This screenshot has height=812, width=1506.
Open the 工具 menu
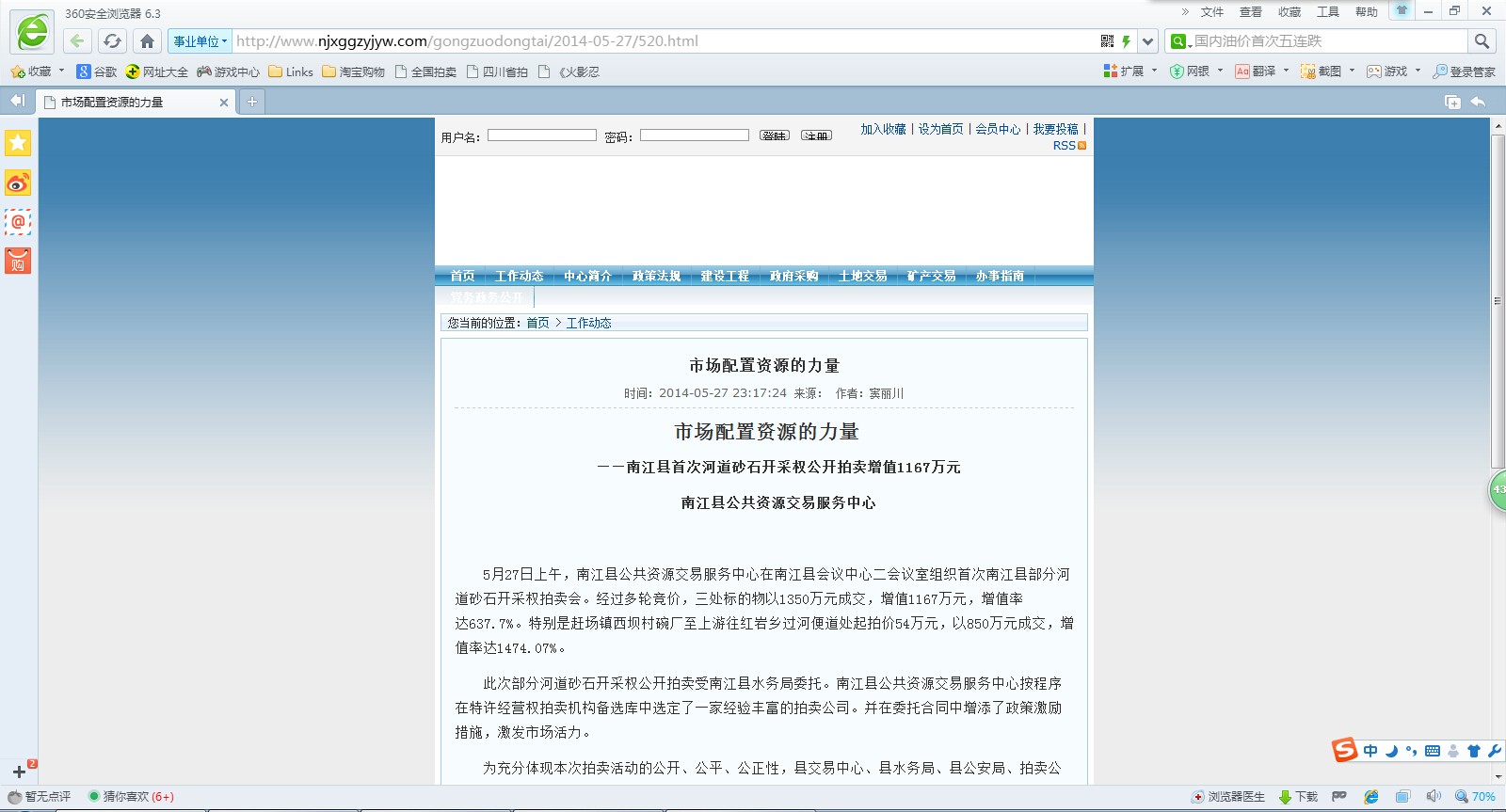(x=1327, y=11)
